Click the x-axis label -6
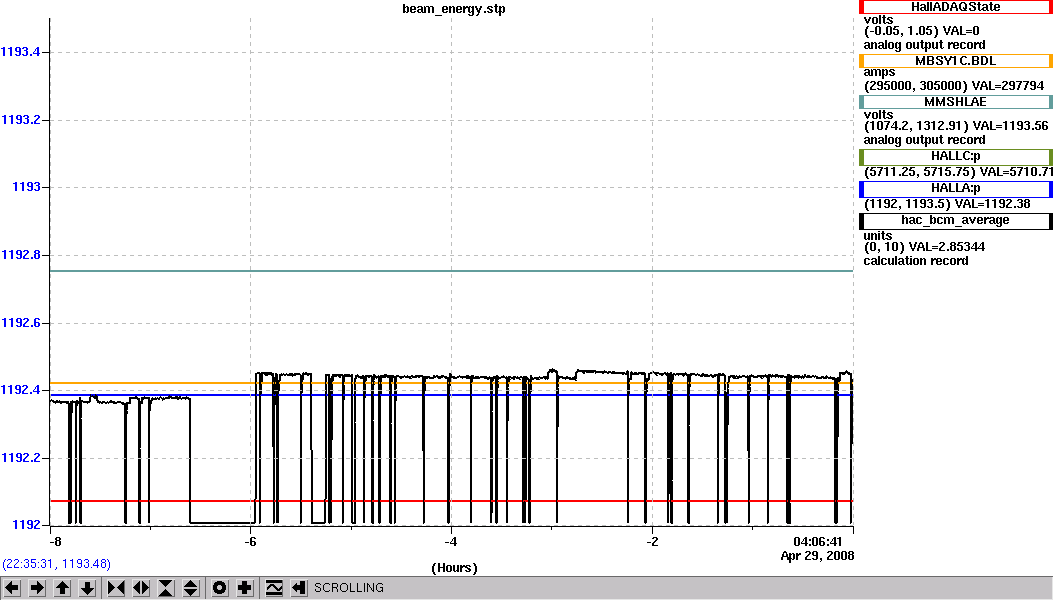Image resolution: width=1053 pixels, height=600 pixels. tap(250, 542)
